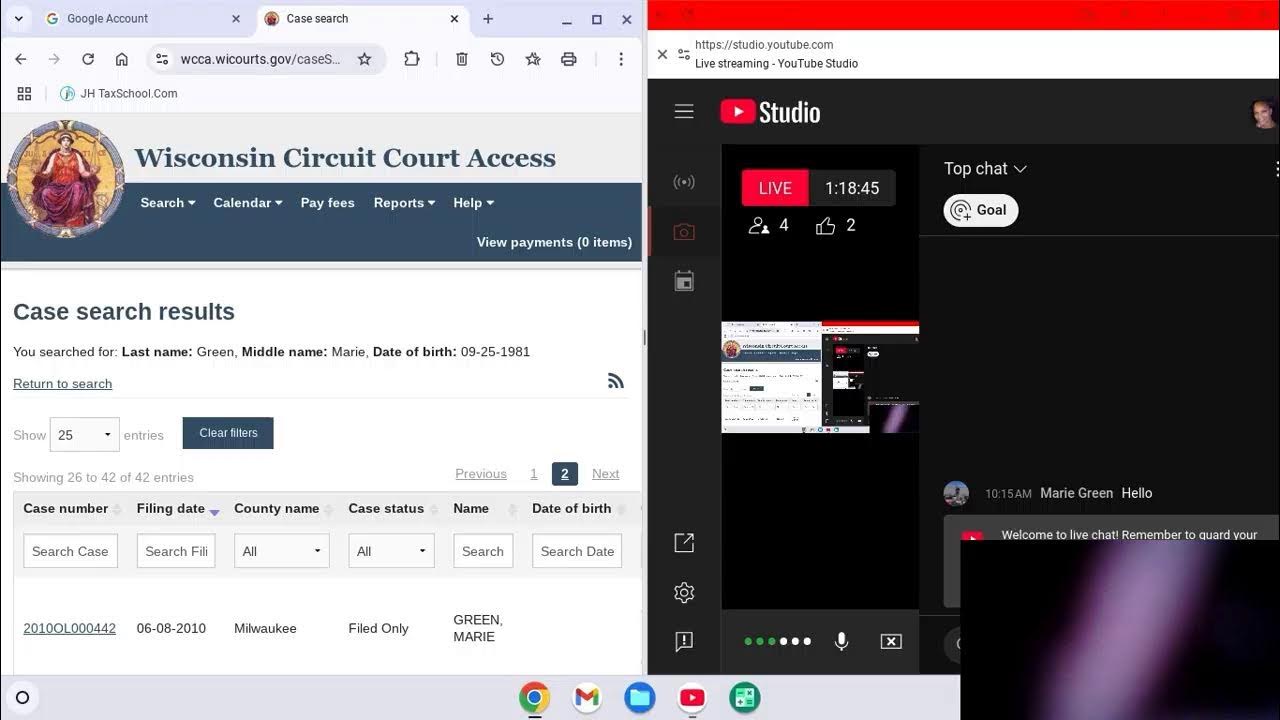Open the show entries count dropdown
Viewport: 1280px width, 720px height.
tap(85, 435)
